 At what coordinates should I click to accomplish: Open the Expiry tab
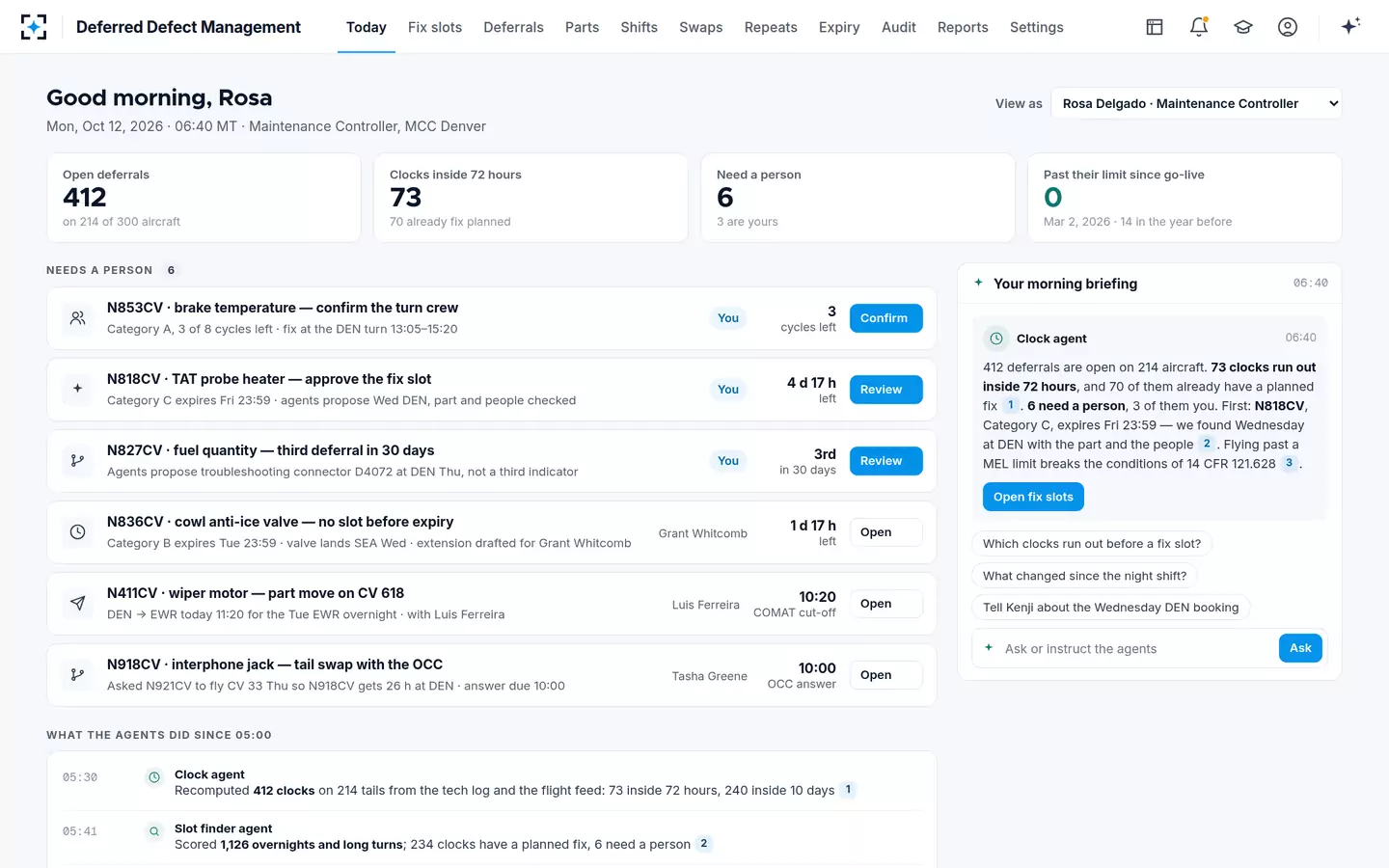(839, 27)
